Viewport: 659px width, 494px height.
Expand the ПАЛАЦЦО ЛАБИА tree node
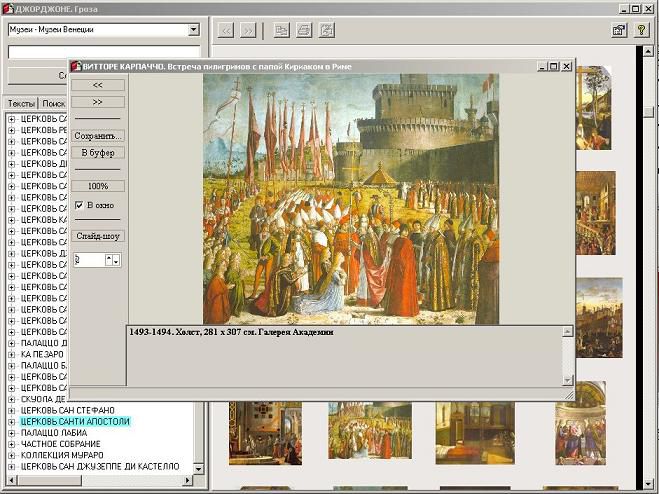12,433
